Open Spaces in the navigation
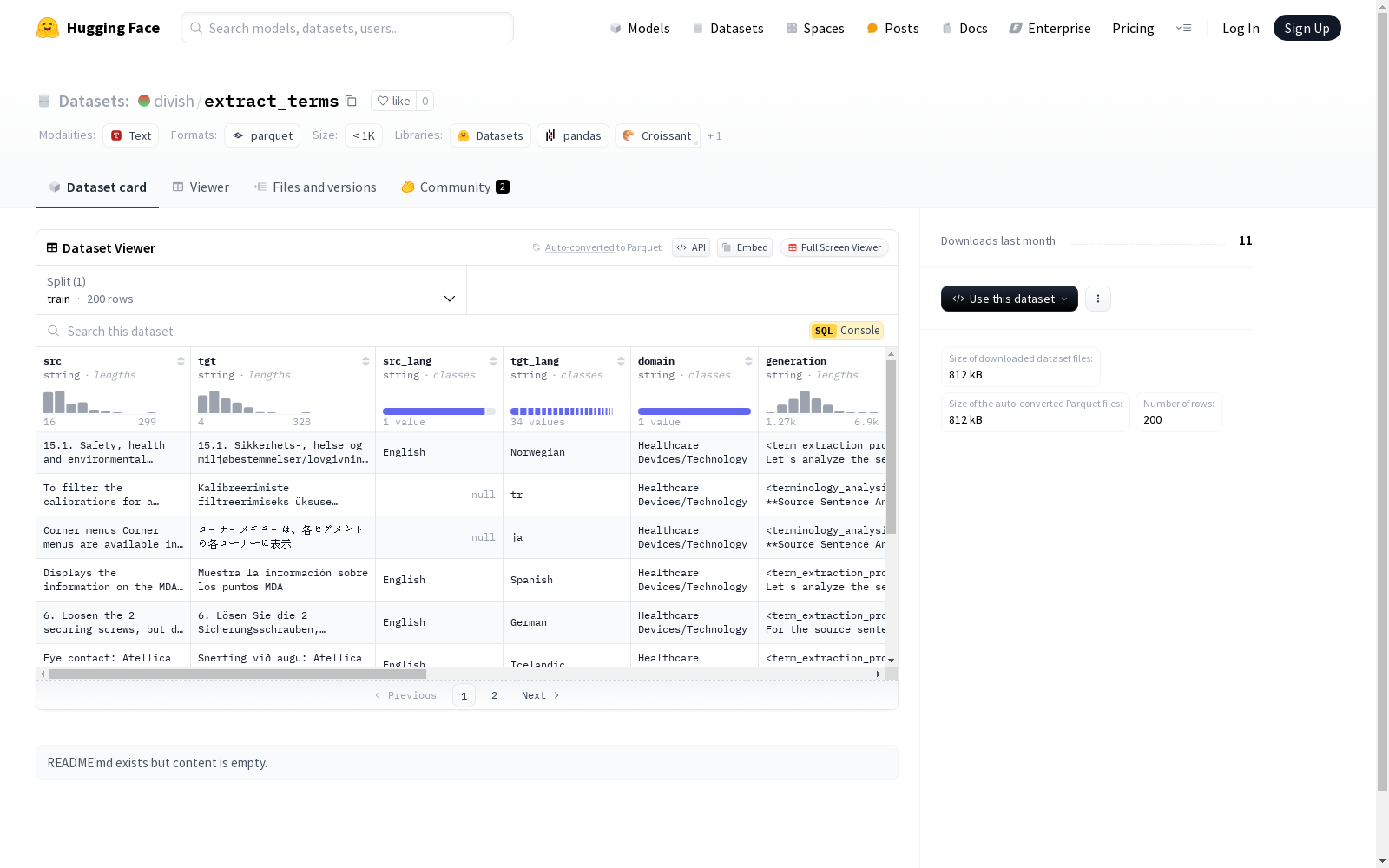 coord(815,28)
